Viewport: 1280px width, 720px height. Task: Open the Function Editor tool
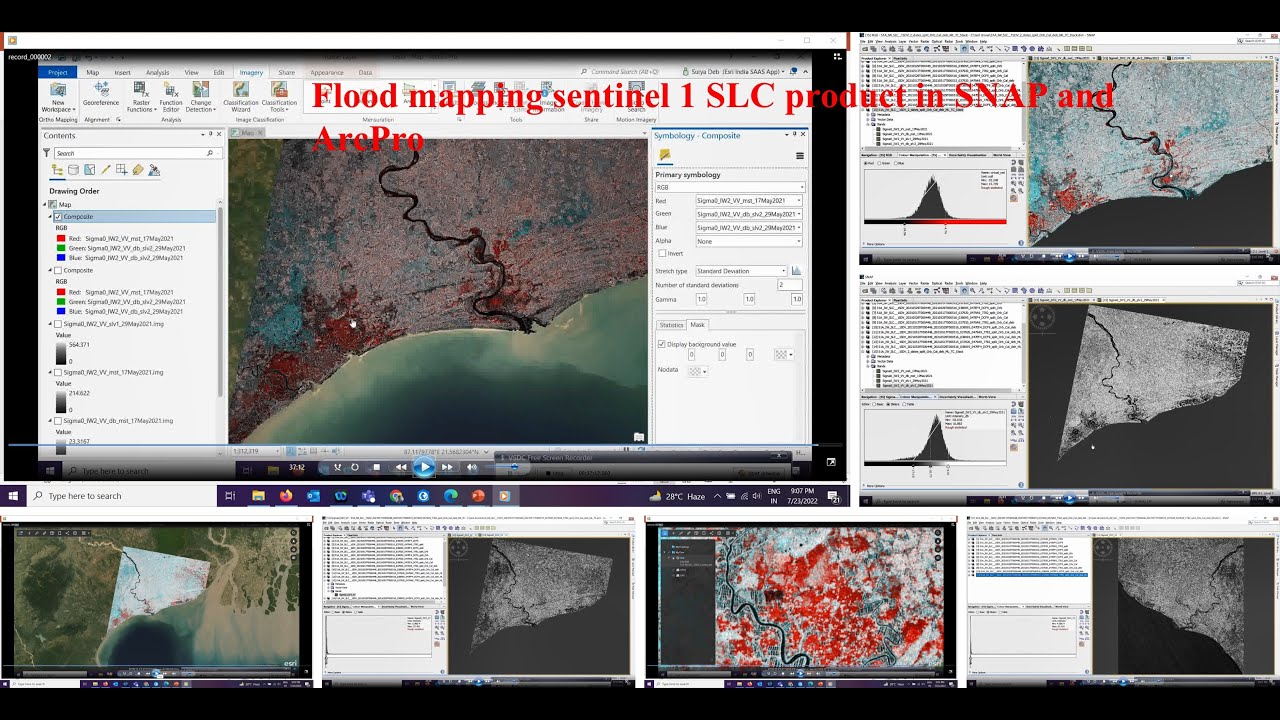click(x=171, y=97)
